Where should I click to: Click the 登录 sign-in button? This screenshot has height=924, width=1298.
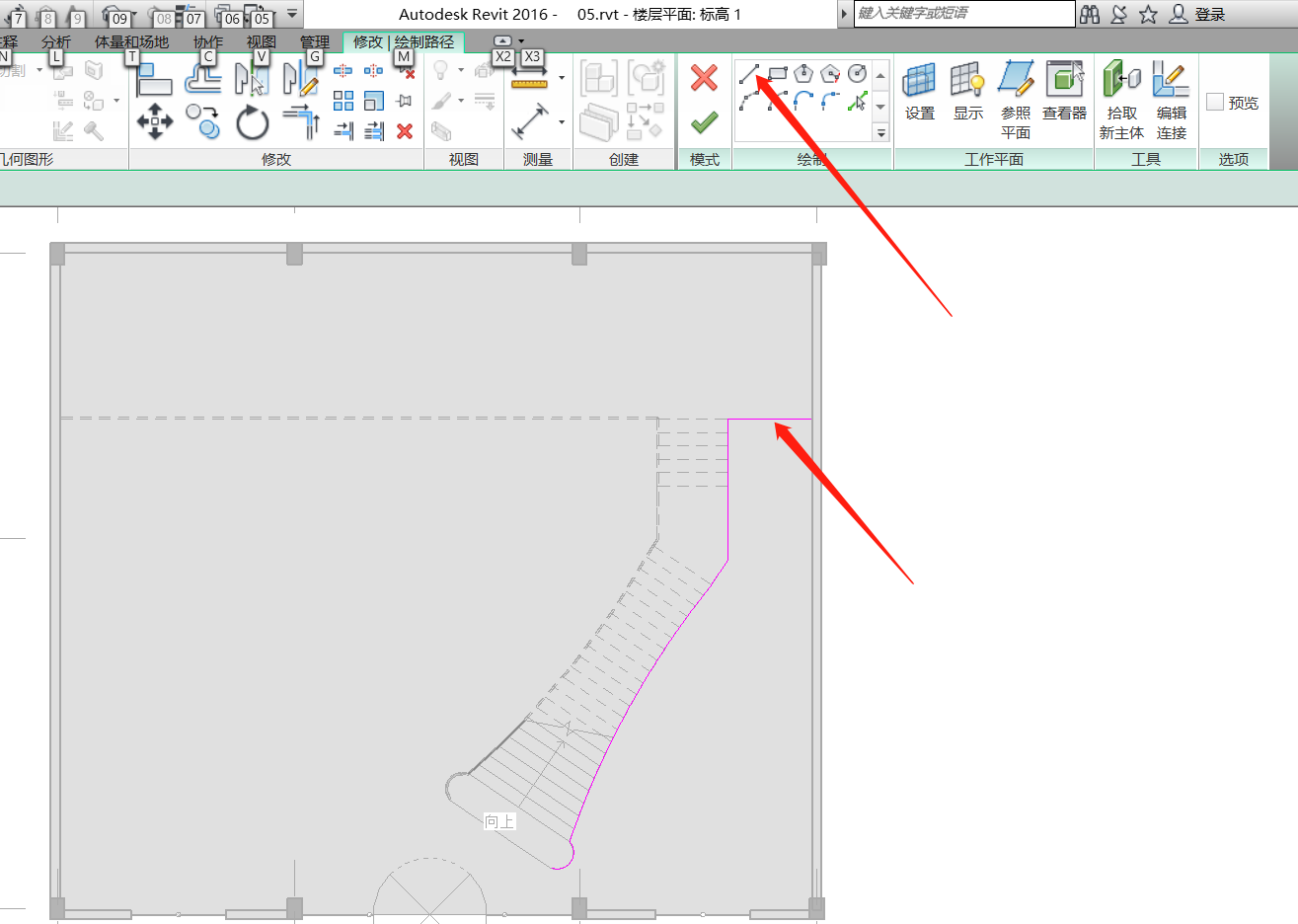tap(1197, 15)
